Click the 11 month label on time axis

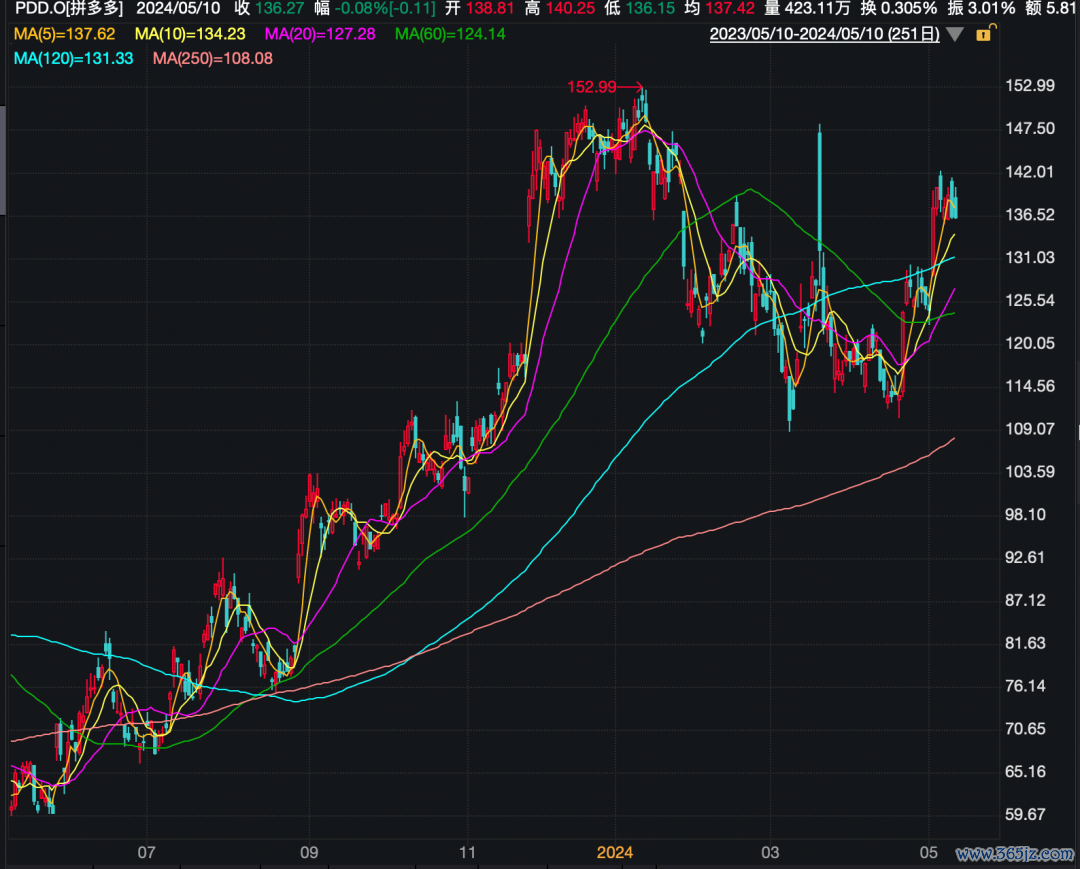(467, 852)
